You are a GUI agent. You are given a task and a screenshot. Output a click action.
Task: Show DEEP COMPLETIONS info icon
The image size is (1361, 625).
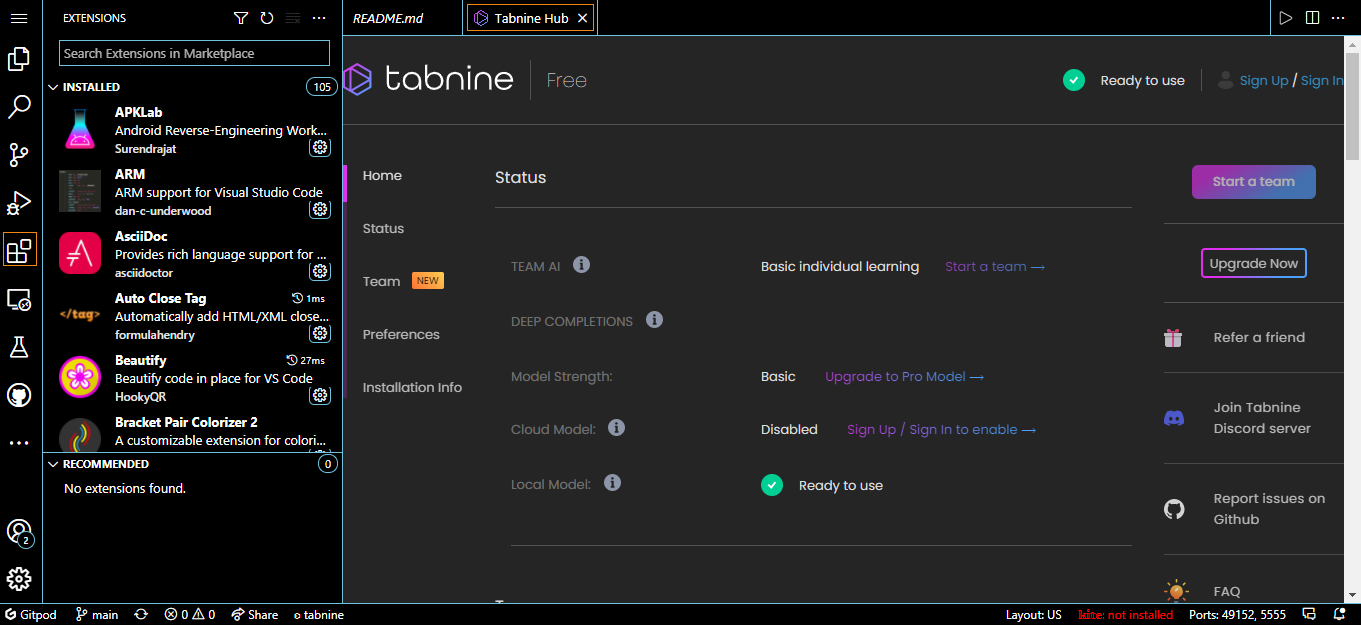pyautogui.click(x=654, y=320)
